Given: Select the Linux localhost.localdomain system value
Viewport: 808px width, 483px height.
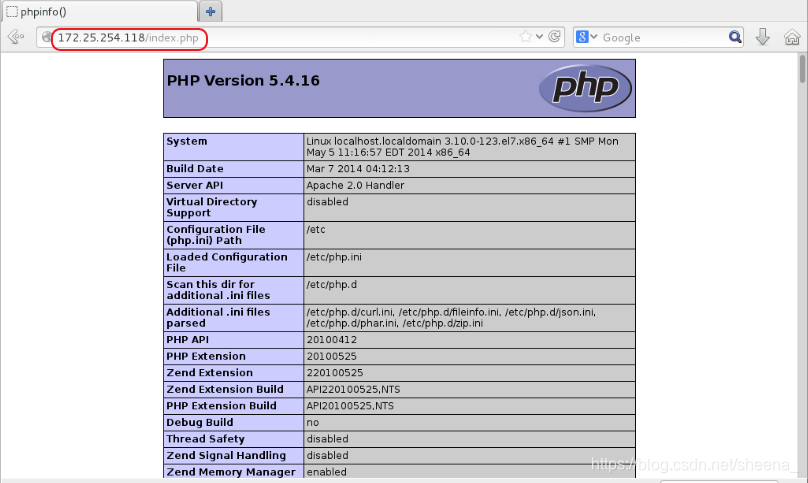Looking at the screenshot, I should pos(462,147).
